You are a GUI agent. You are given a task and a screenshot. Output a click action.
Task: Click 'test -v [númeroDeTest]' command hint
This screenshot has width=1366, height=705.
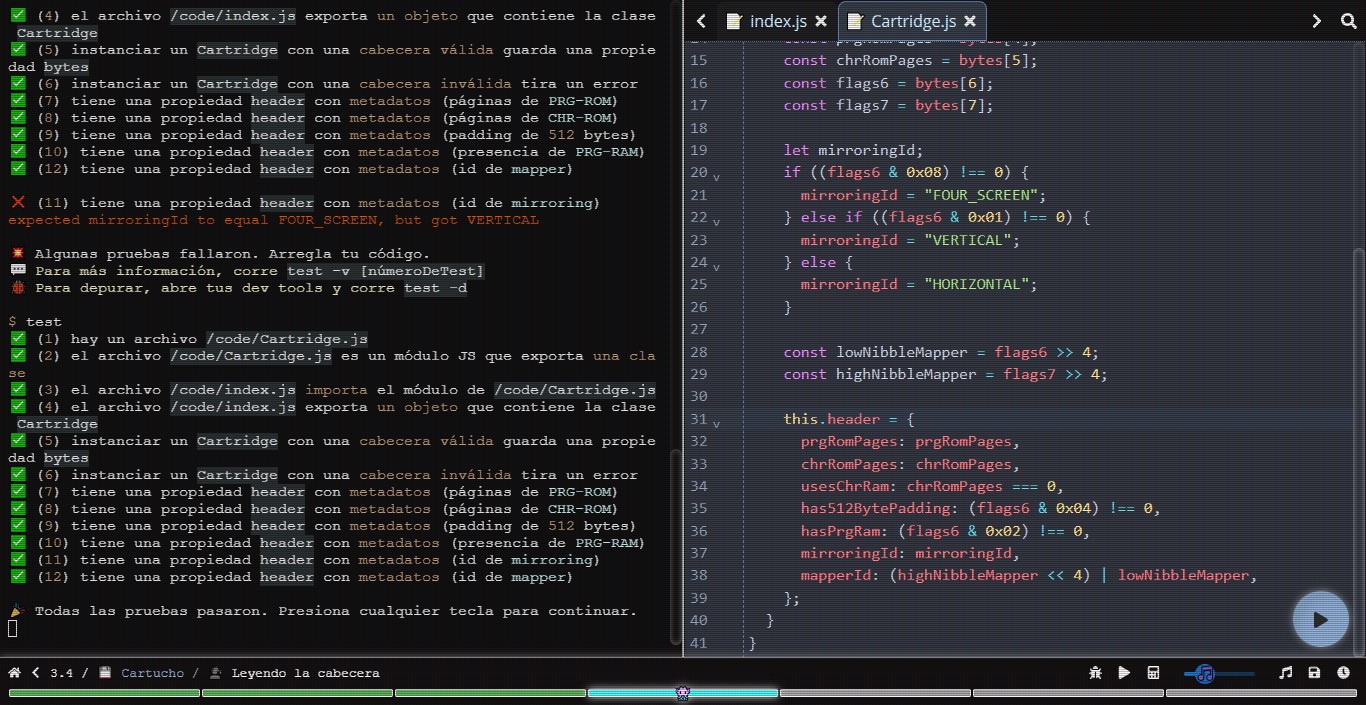(385, 271)
